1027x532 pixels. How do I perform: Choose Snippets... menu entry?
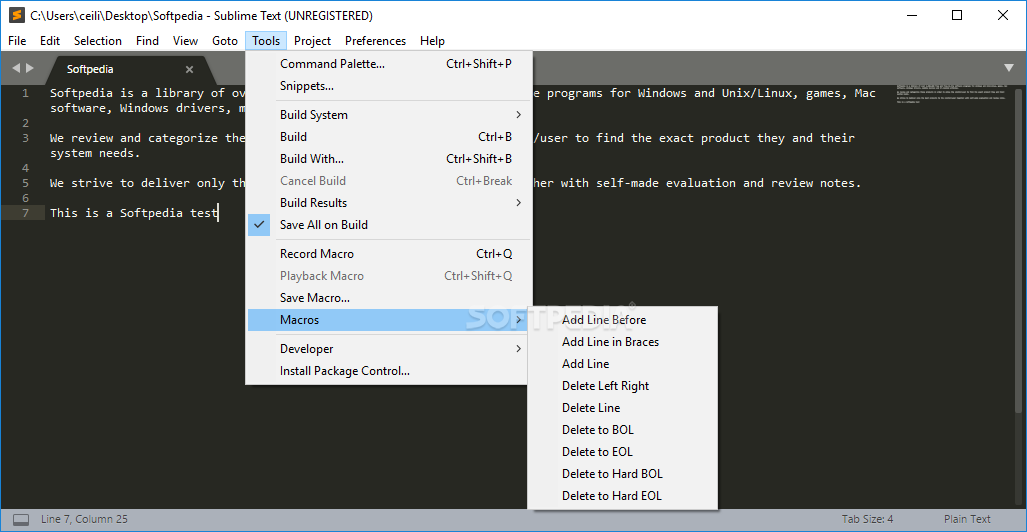(389, 86)
